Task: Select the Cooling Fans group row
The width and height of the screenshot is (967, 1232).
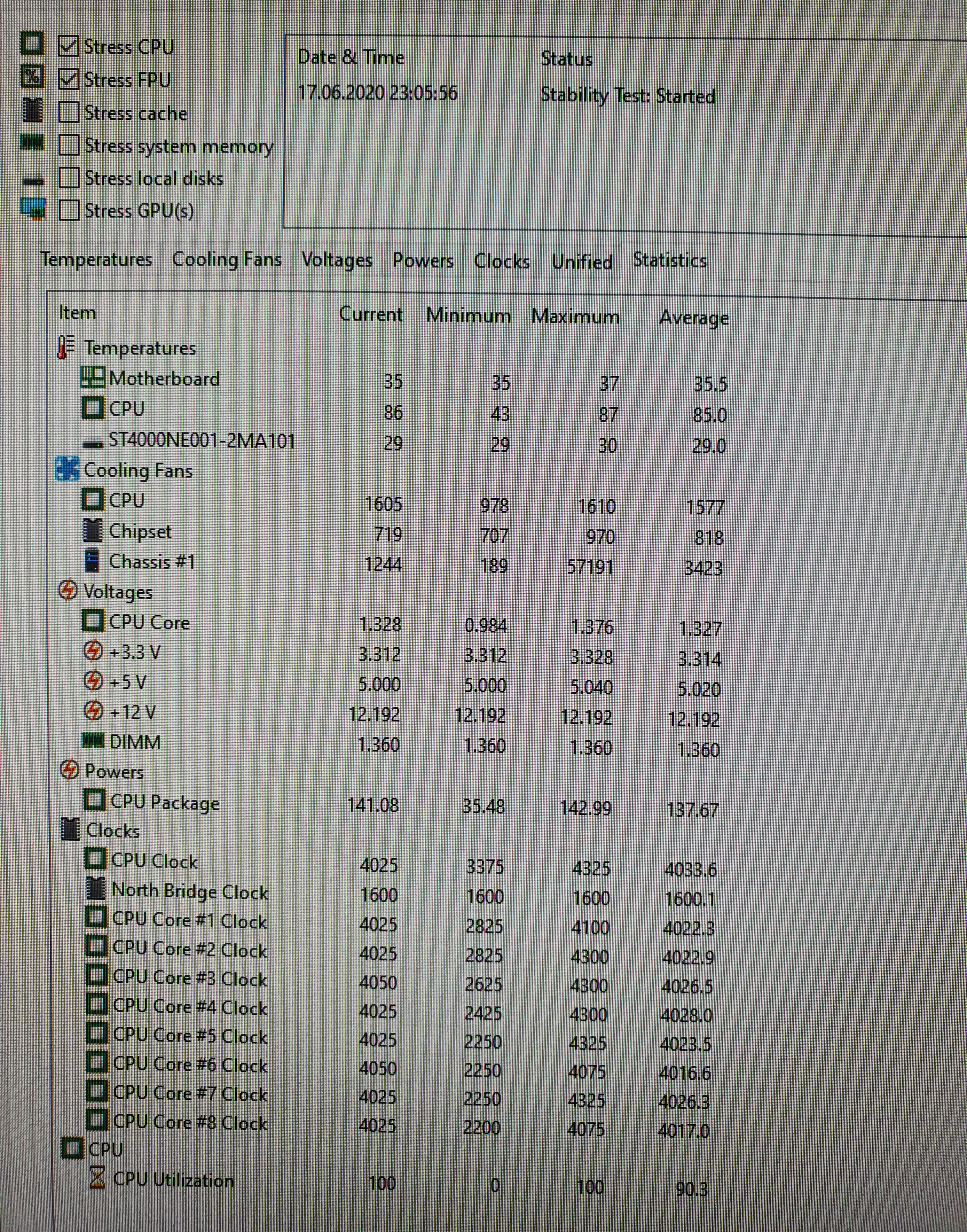Action: coord(138,470)
